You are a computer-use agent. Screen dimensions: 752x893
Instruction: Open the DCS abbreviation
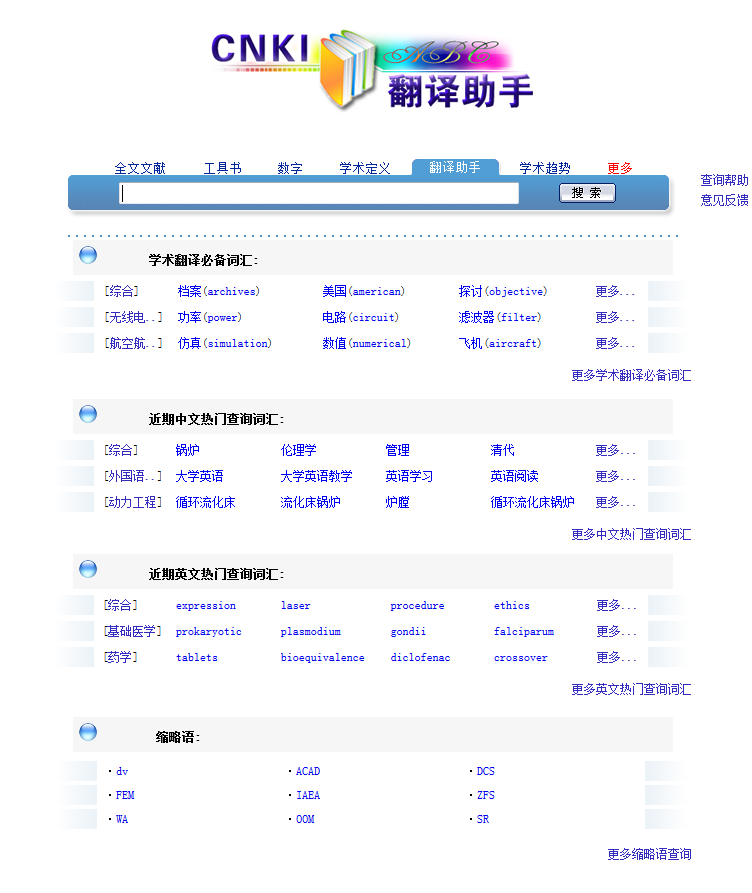(485, 771)
